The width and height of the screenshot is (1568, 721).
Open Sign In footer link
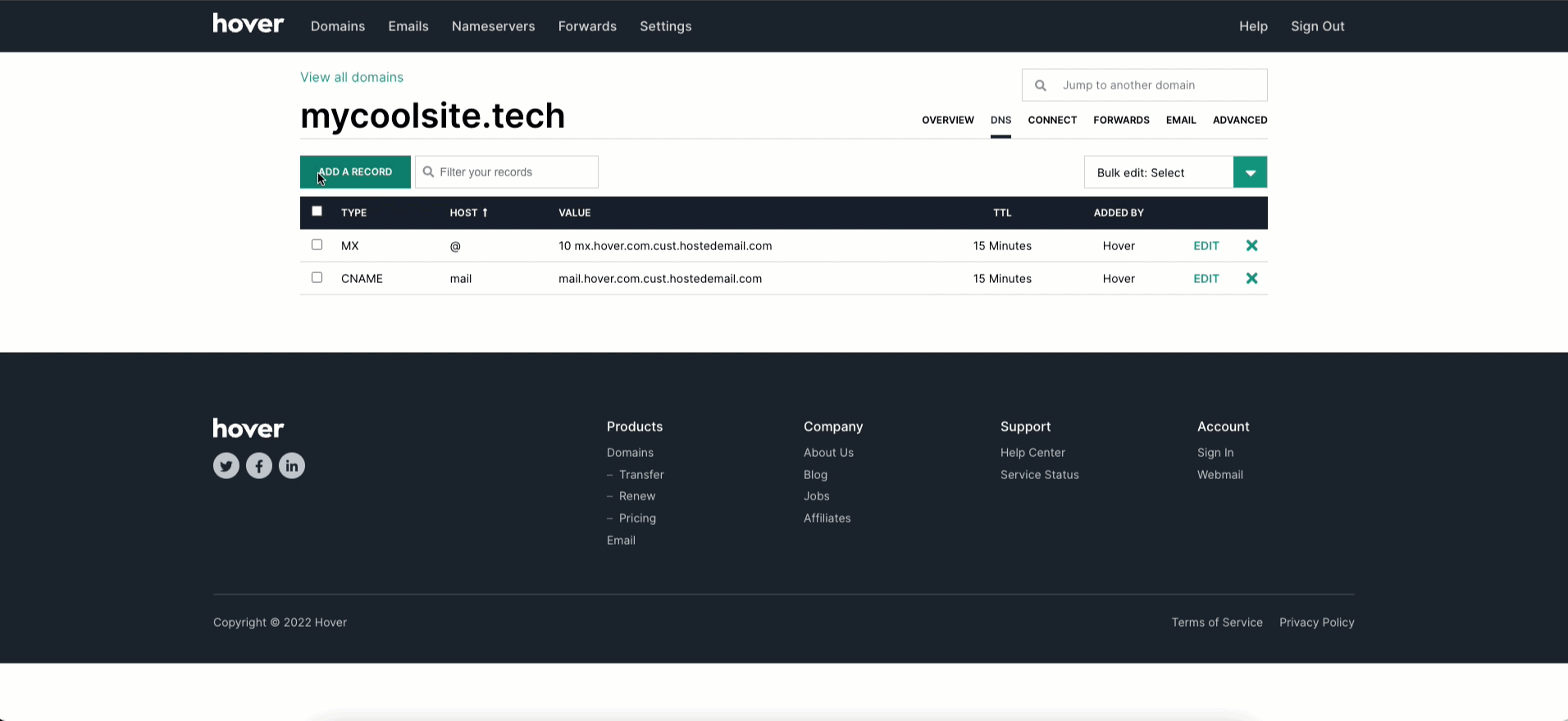(x=1215, y=452)
